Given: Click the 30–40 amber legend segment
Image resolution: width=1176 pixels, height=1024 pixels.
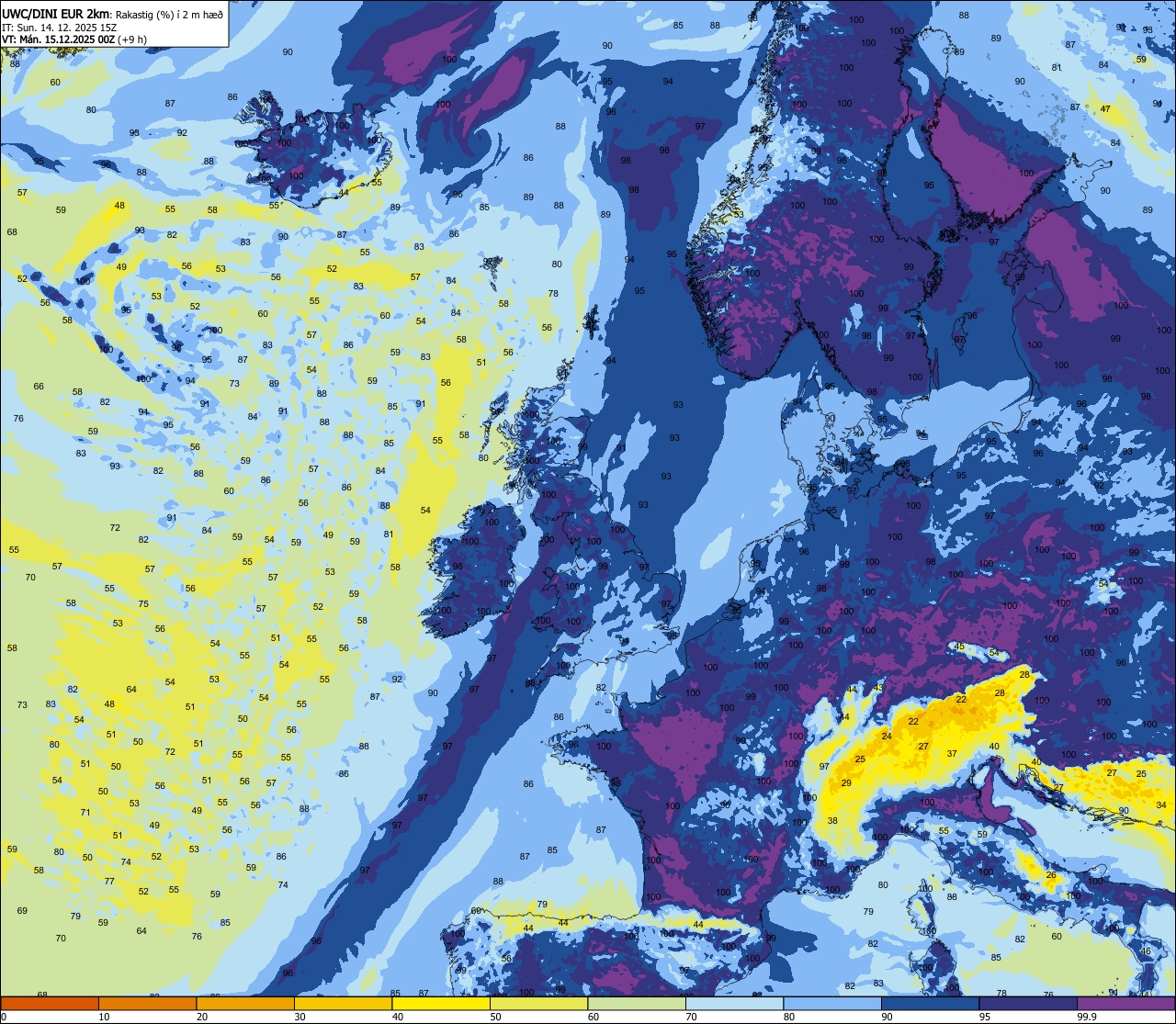Looking at the screenshot, I should 343,1004.
